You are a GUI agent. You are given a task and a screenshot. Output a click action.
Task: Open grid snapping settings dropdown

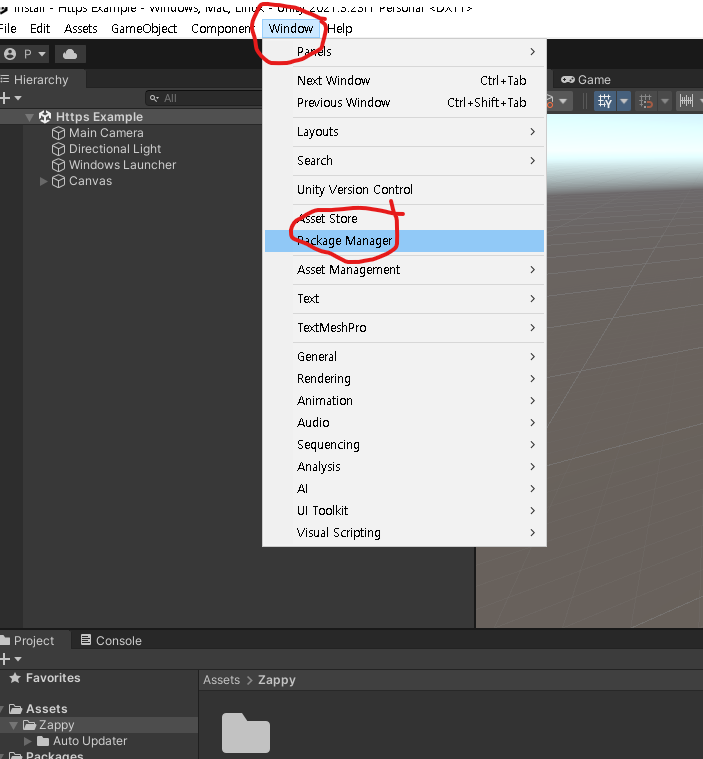[665, 101]
